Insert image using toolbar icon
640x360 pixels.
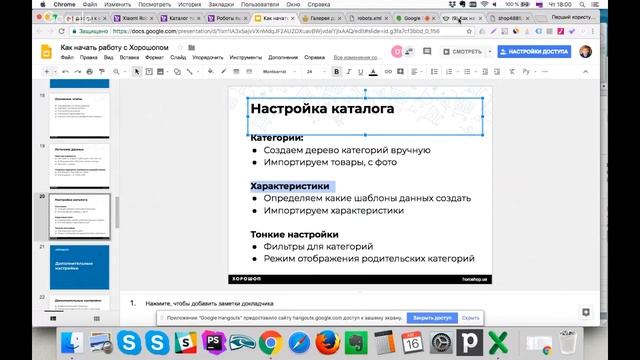click(160, 72)
